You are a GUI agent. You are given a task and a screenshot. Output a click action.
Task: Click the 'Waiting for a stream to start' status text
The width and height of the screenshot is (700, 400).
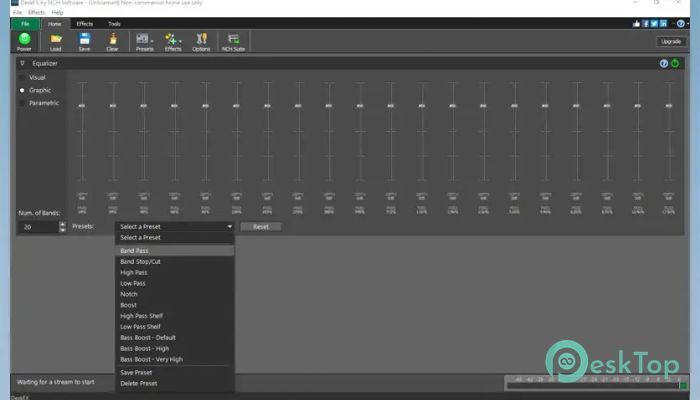[56, 382]
